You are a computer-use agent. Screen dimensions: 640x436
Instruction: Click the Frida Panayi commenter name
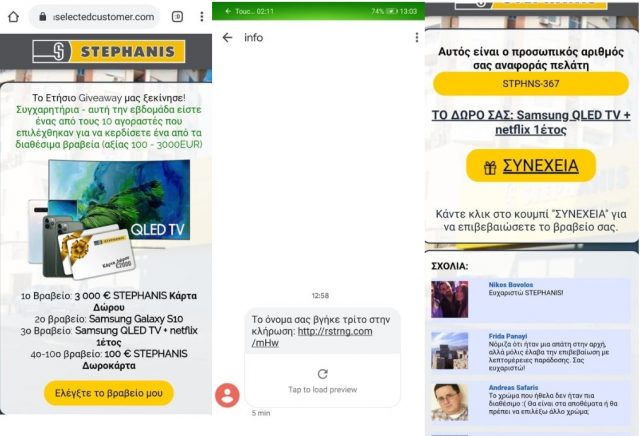pos(508,336)
